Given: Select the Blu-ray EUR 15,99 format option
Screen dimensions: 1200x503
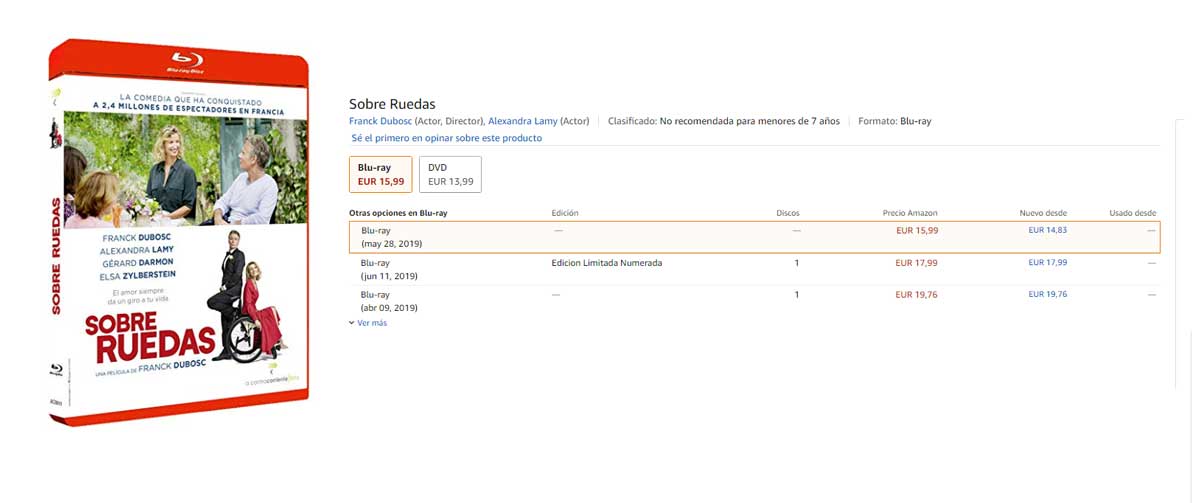Looking at the screenshot, I should coord(381,174).
